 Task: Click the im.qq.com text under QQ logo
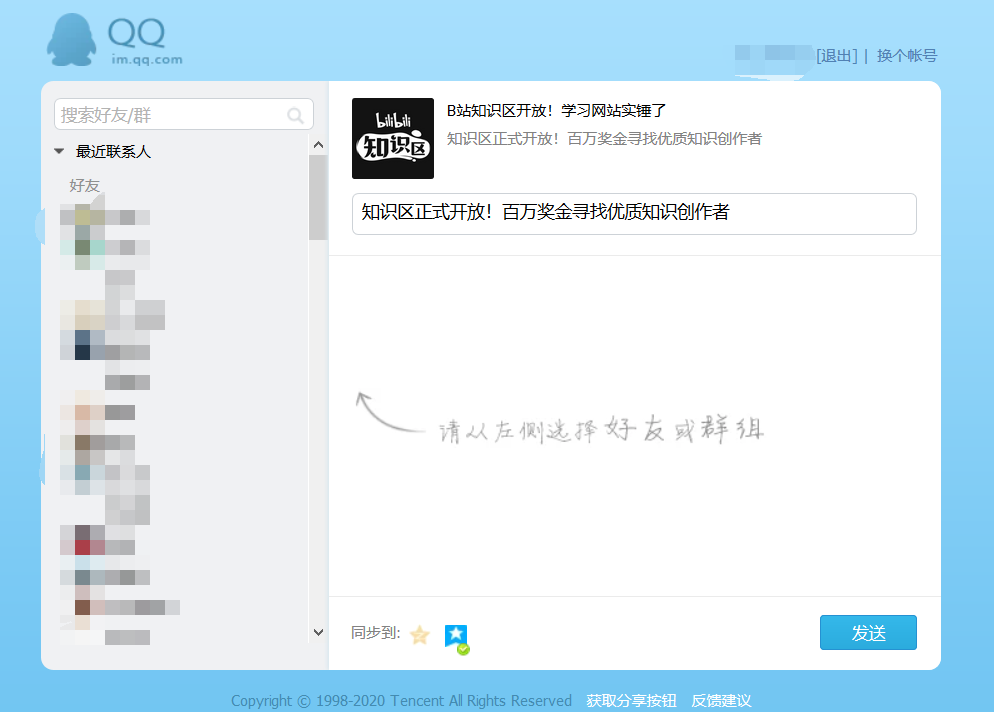click(147, 59)
